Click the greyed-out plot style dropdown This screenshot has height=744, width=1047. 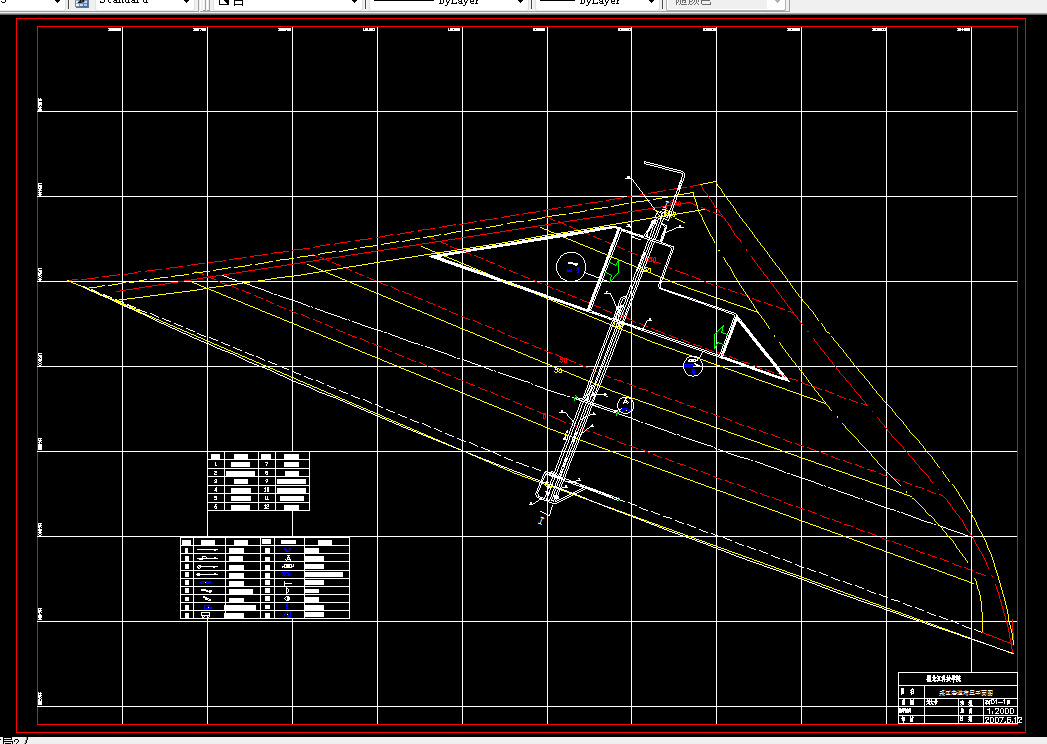coord(726,3)
